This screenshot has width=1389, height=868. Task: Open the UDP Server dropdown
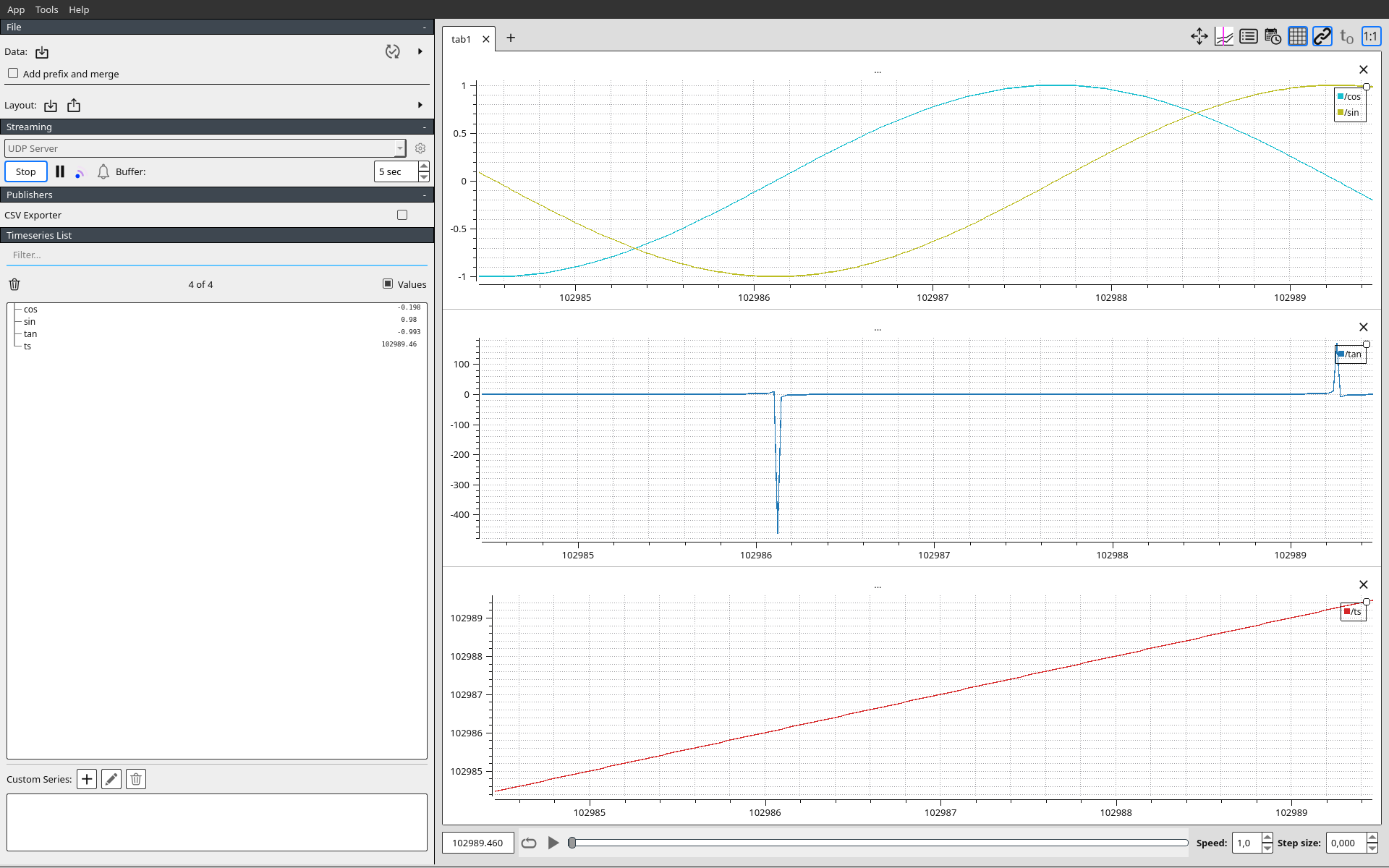[205, 148]
